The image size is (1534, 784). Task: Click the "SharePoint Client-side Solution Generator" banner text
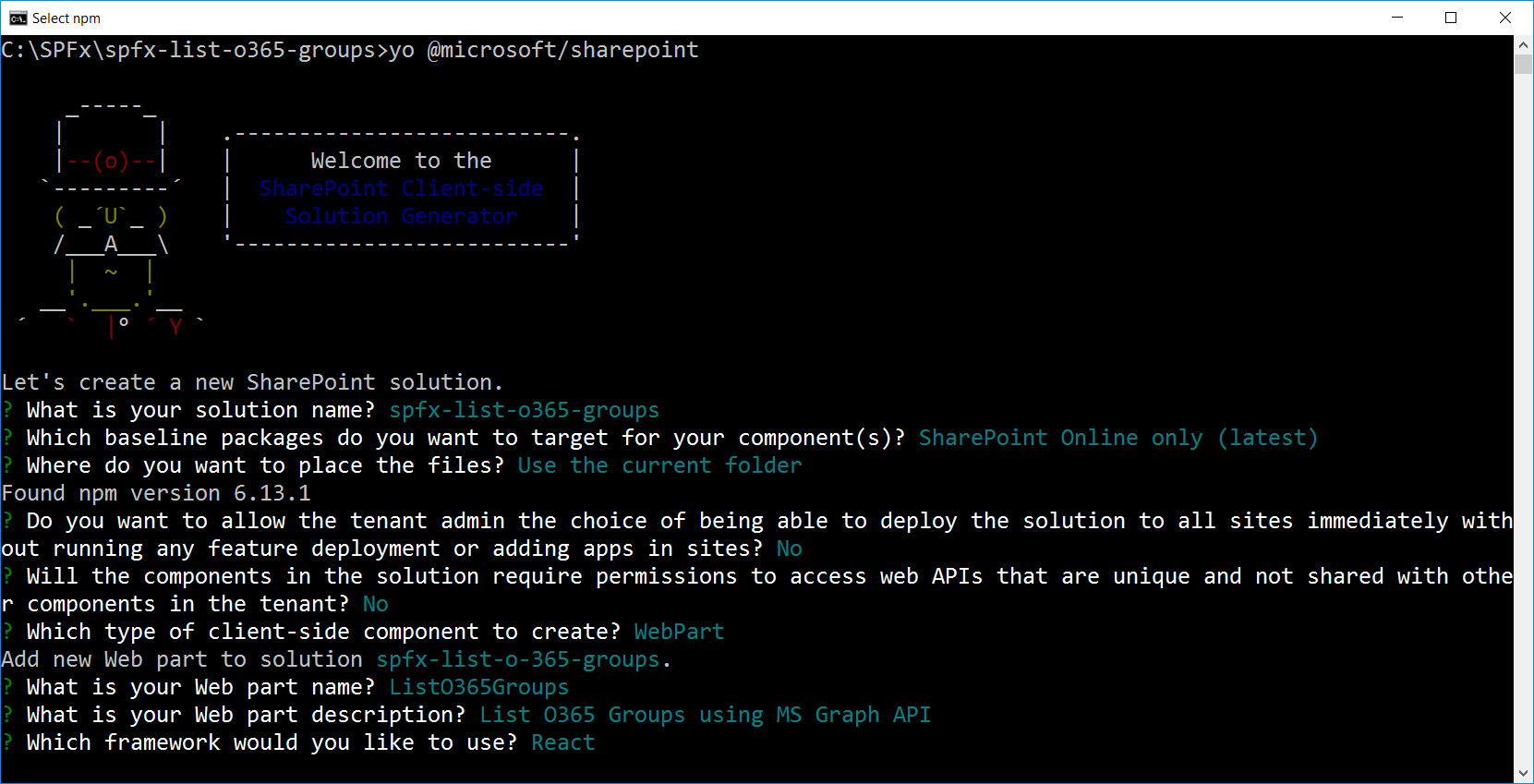click(x=401, y=202)
